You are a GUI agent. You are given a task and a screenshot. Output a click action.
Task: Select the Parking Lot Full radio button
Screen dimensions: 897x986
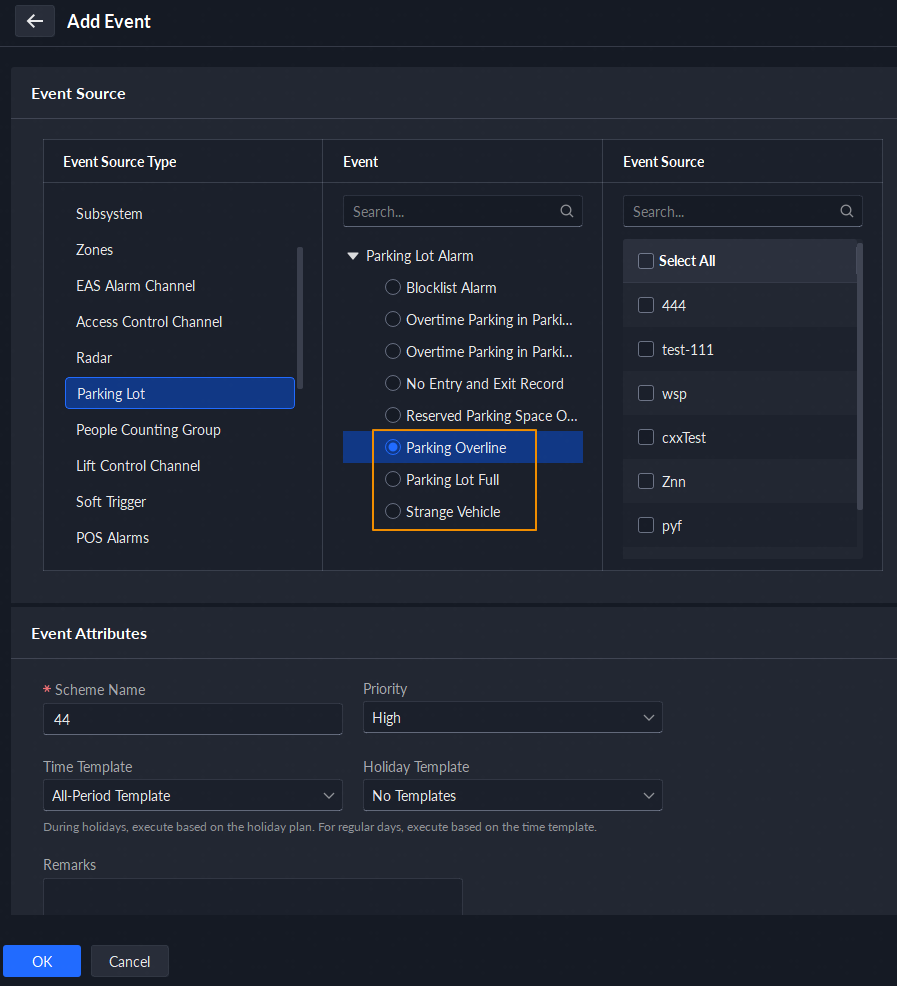393,480
